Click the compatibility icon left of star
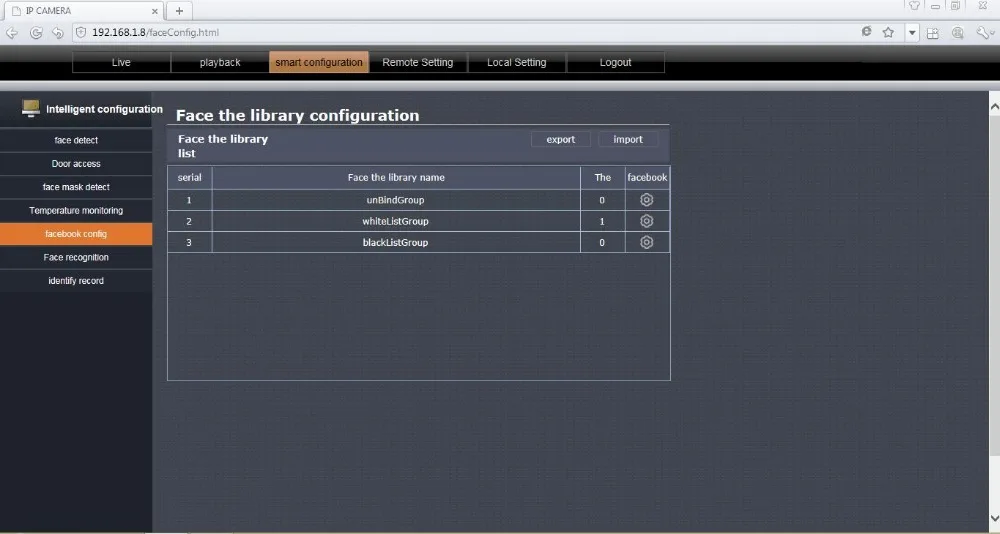This screenshot has height=534, width=1000. (x=866, y=31)
